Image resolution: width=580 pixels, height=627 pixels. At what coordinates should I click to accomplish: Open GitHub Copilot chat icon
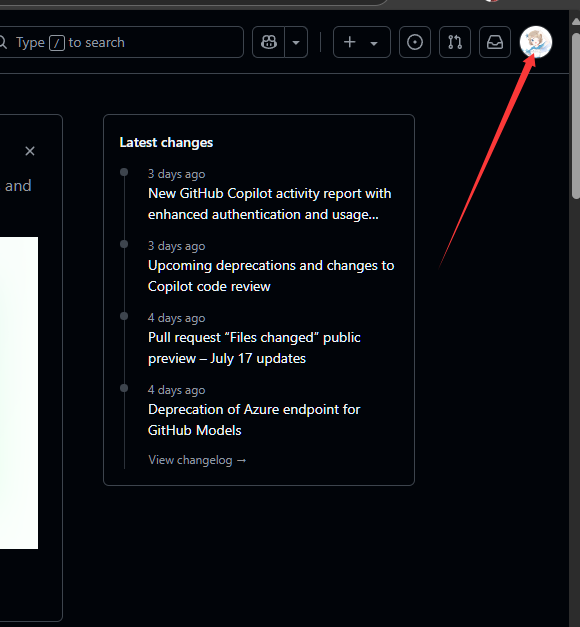pos(269,42)
